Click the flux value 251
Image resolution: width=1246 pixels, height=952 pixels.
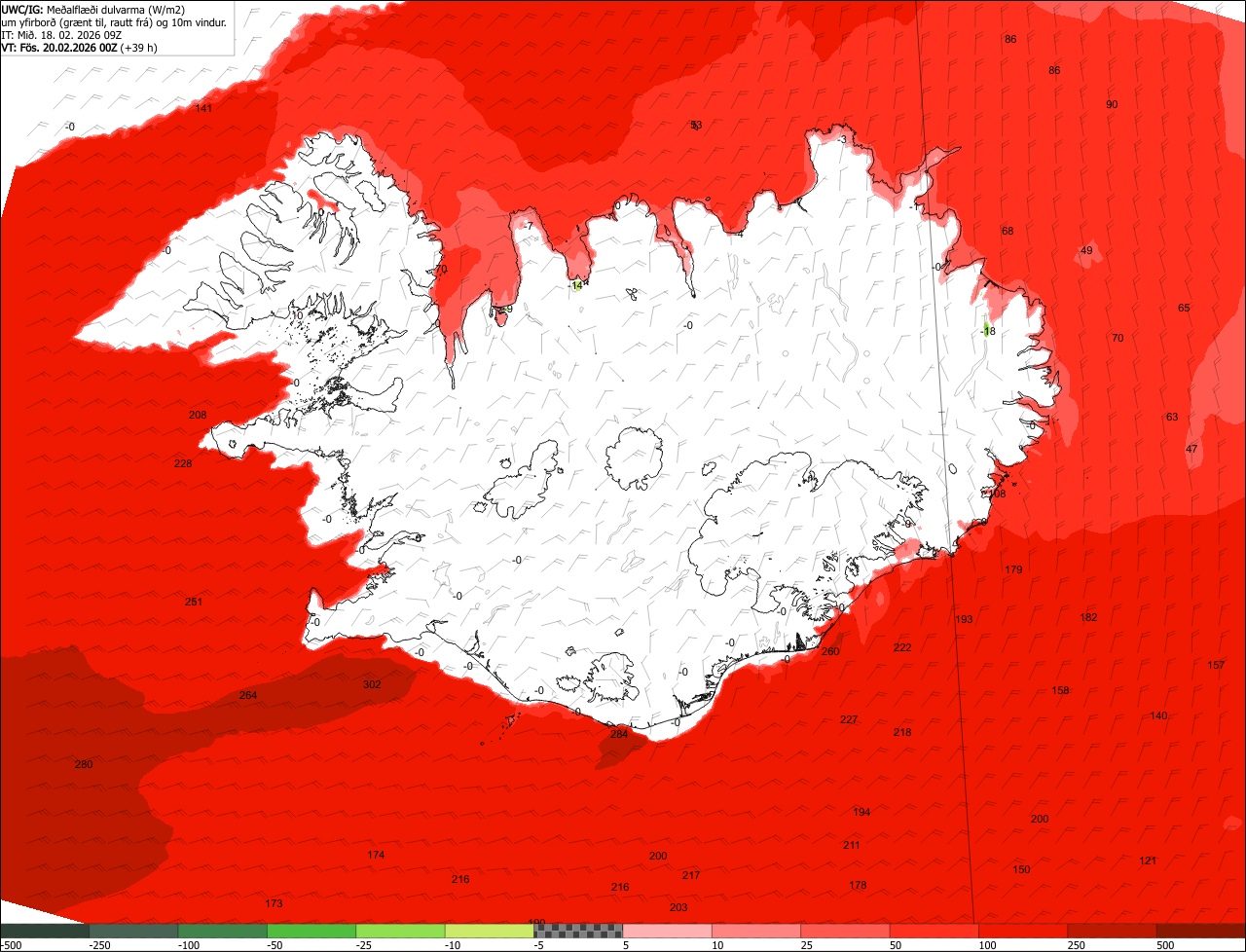[x=194, y=602]
